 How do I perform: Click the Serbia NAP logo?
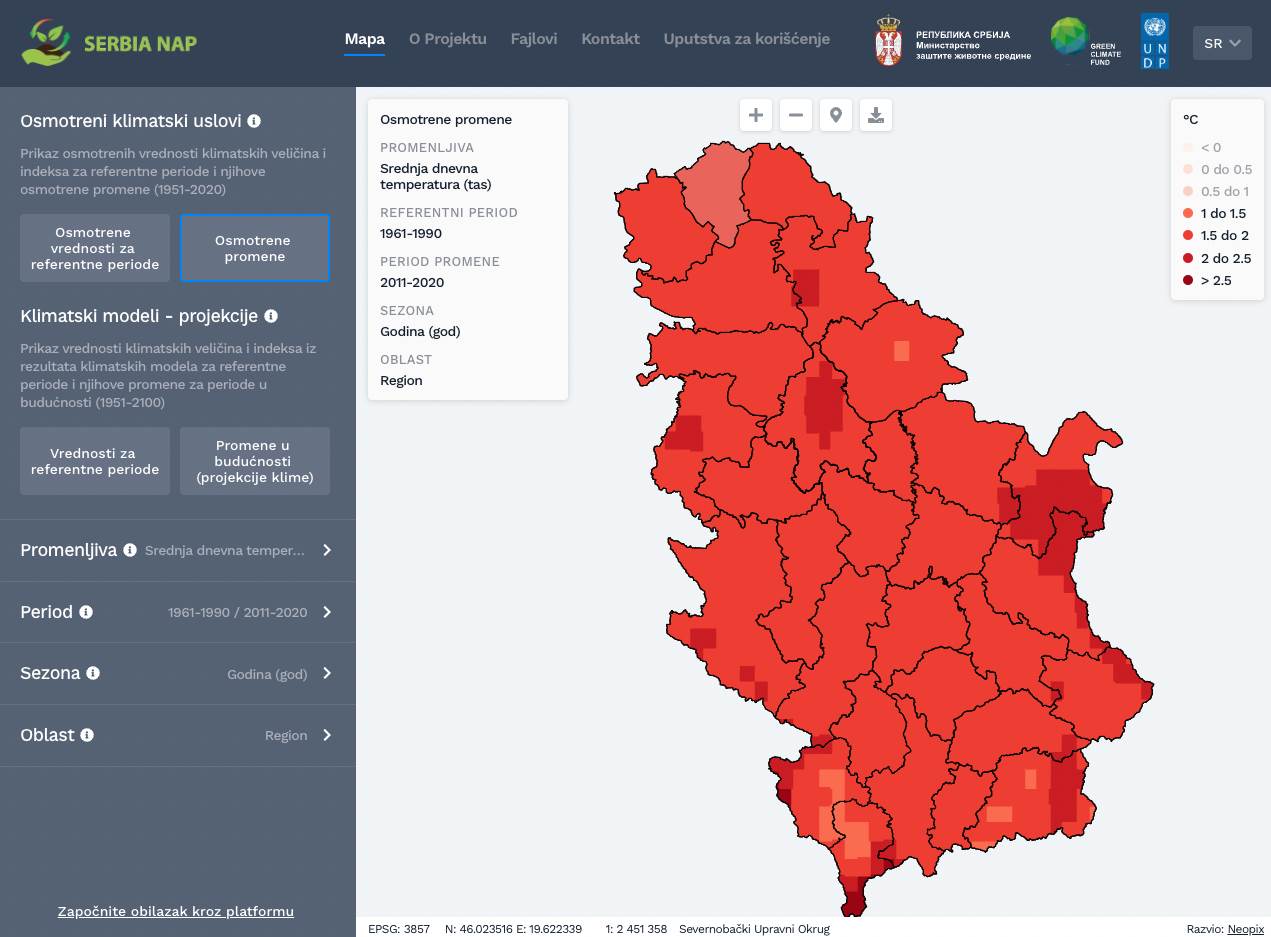coord(110,43)
